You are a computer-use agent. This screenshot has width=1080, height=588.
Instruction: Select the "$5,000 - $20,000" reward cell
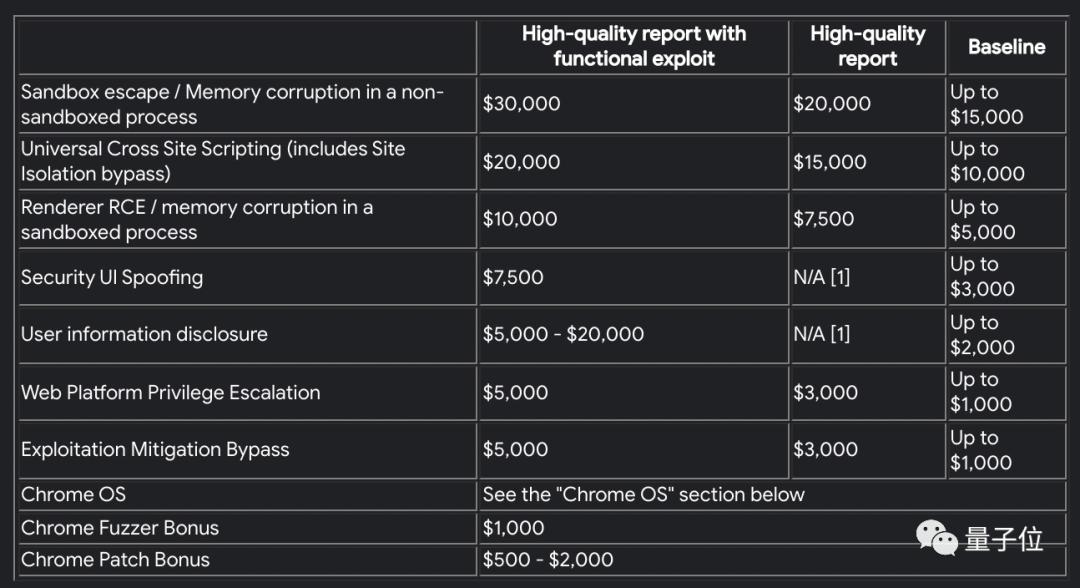[x=563, y=334]
